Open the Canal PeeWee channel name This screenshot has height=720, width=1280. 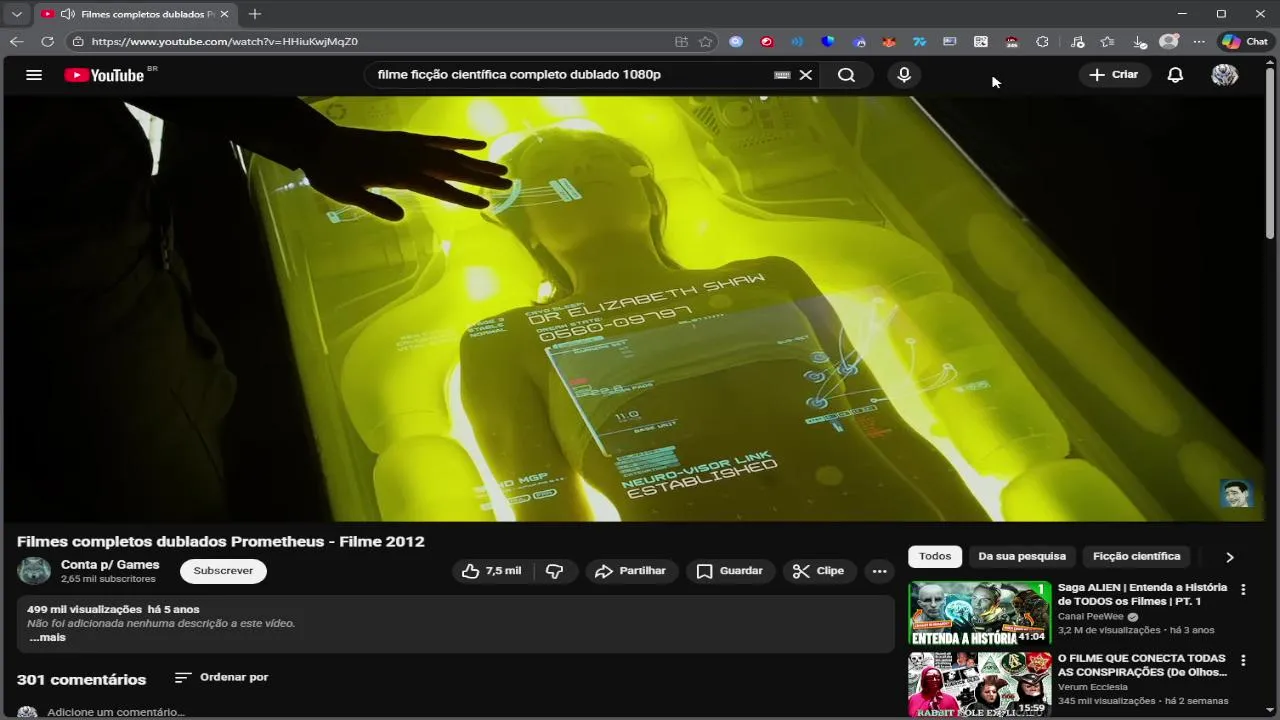tap(1091, 617)
